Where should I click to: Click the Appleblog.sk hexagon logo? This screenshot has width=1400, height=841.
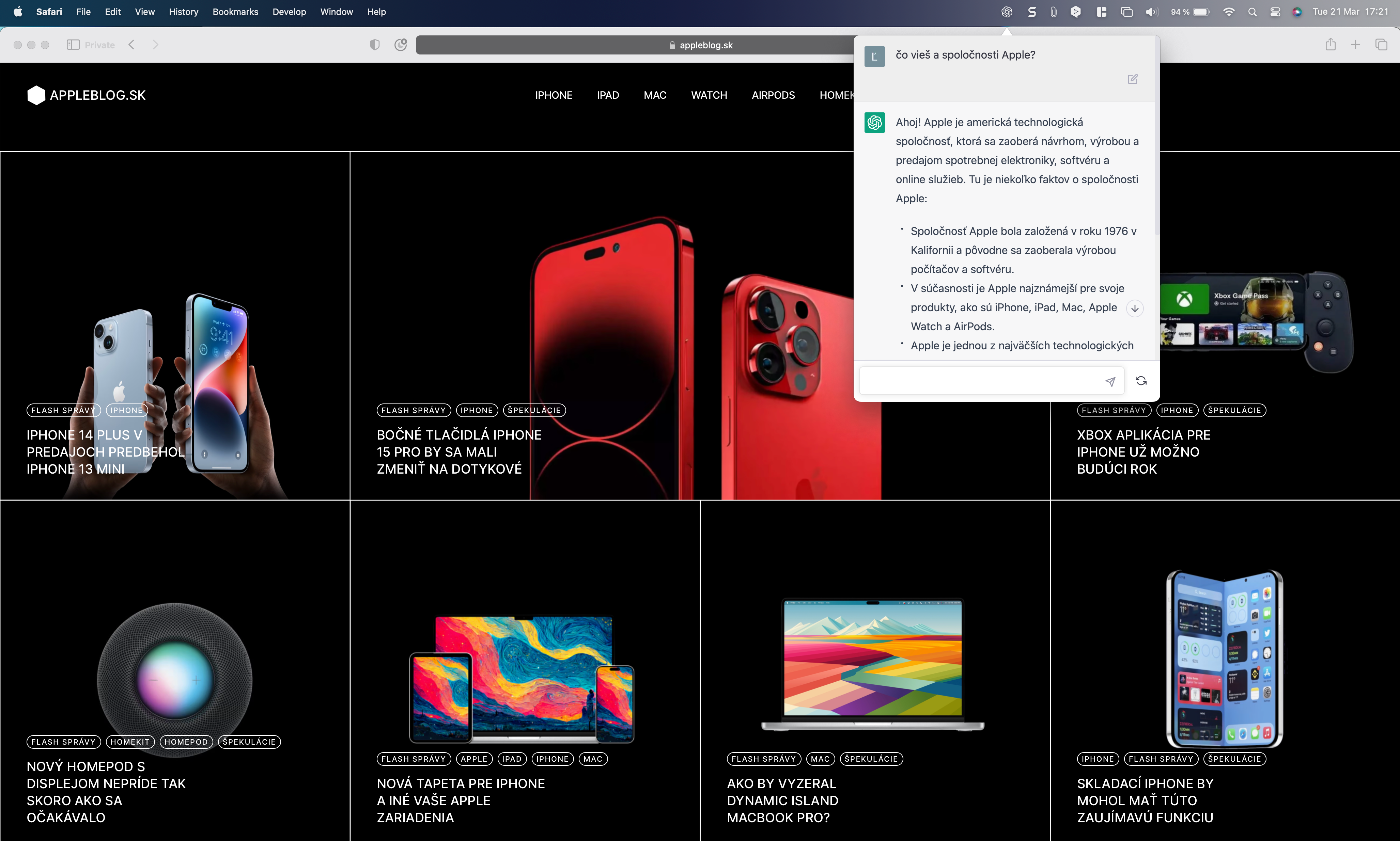[36, 95]
